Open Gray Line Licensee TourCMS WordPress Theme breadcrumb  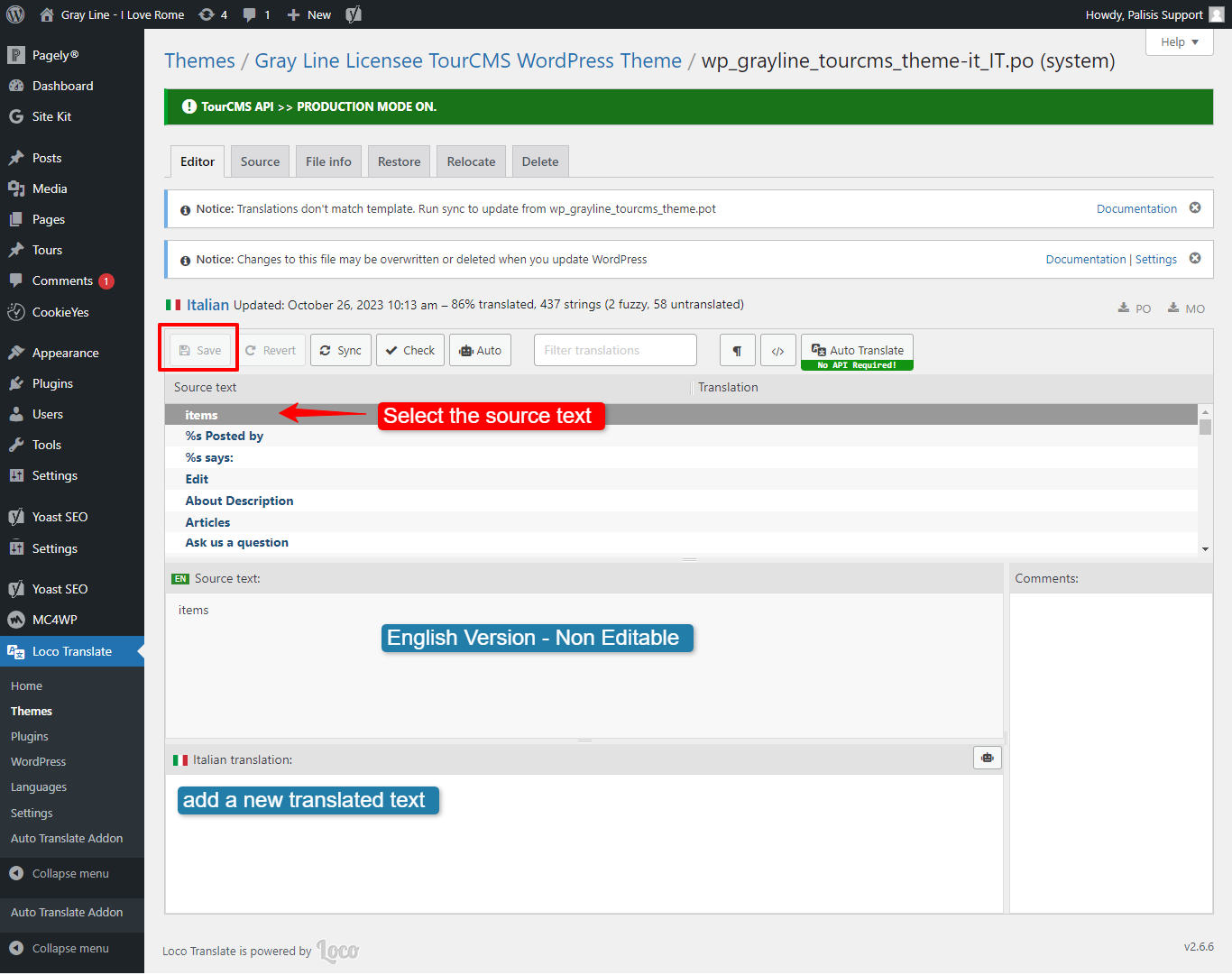(468, 60)
